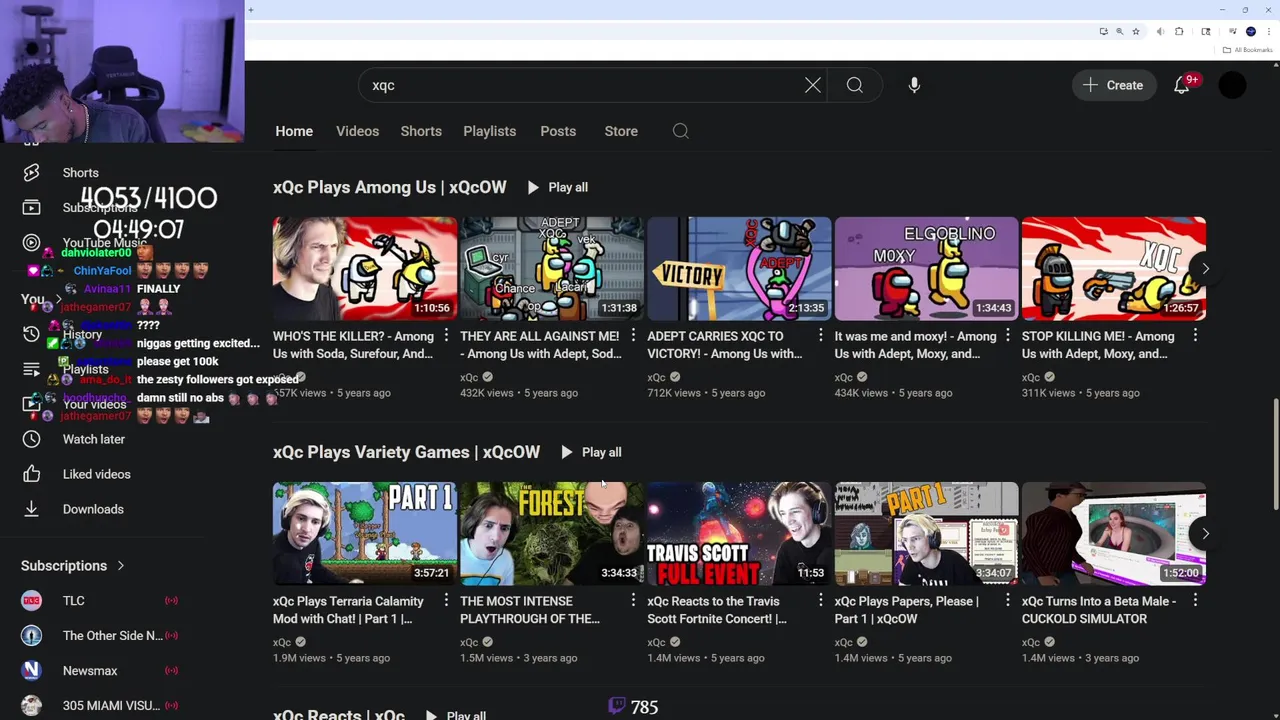
Task: Open Newsmax subscription channel
Action: click(90, 671)
